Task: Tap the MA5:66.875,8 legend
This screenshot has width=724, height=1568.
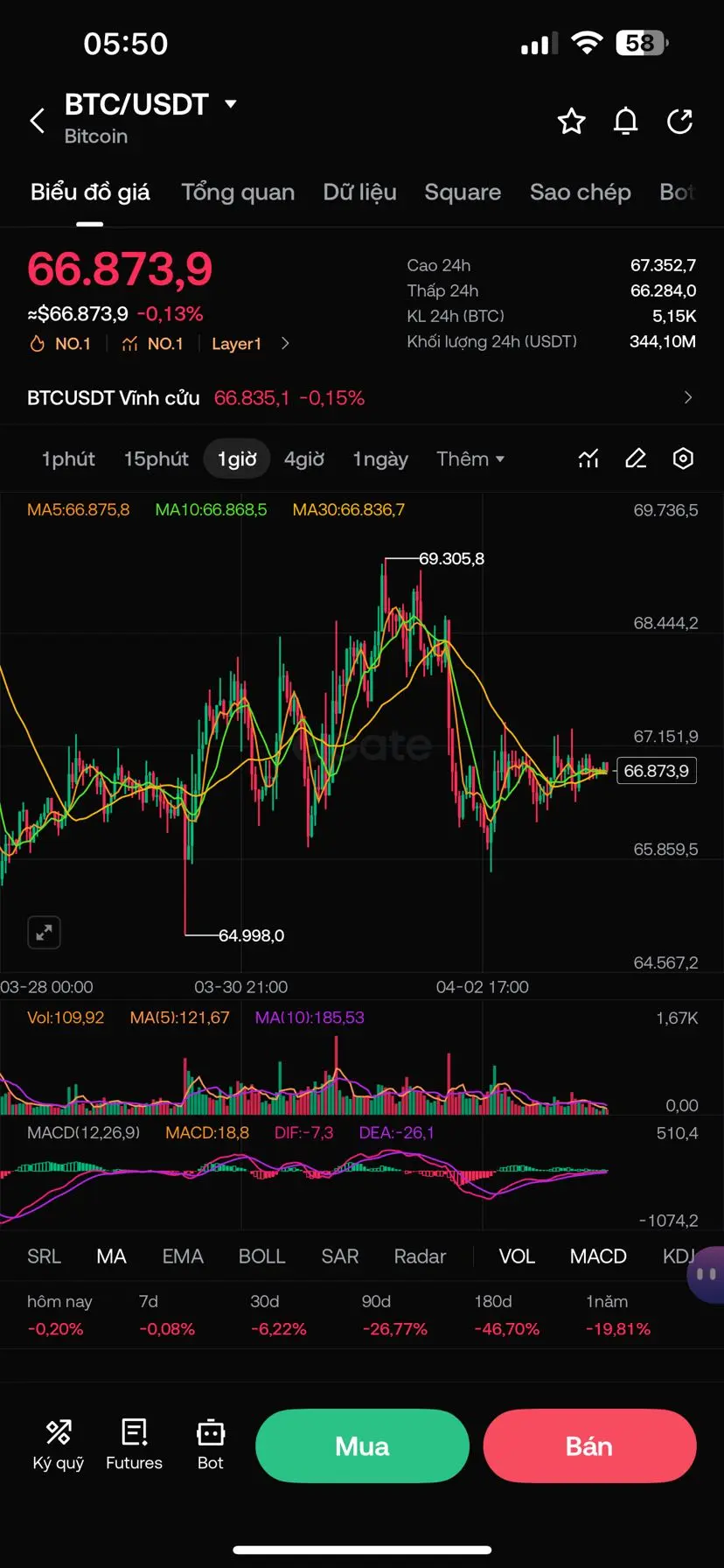Action: pyautogui.click(x=78, y=509)
